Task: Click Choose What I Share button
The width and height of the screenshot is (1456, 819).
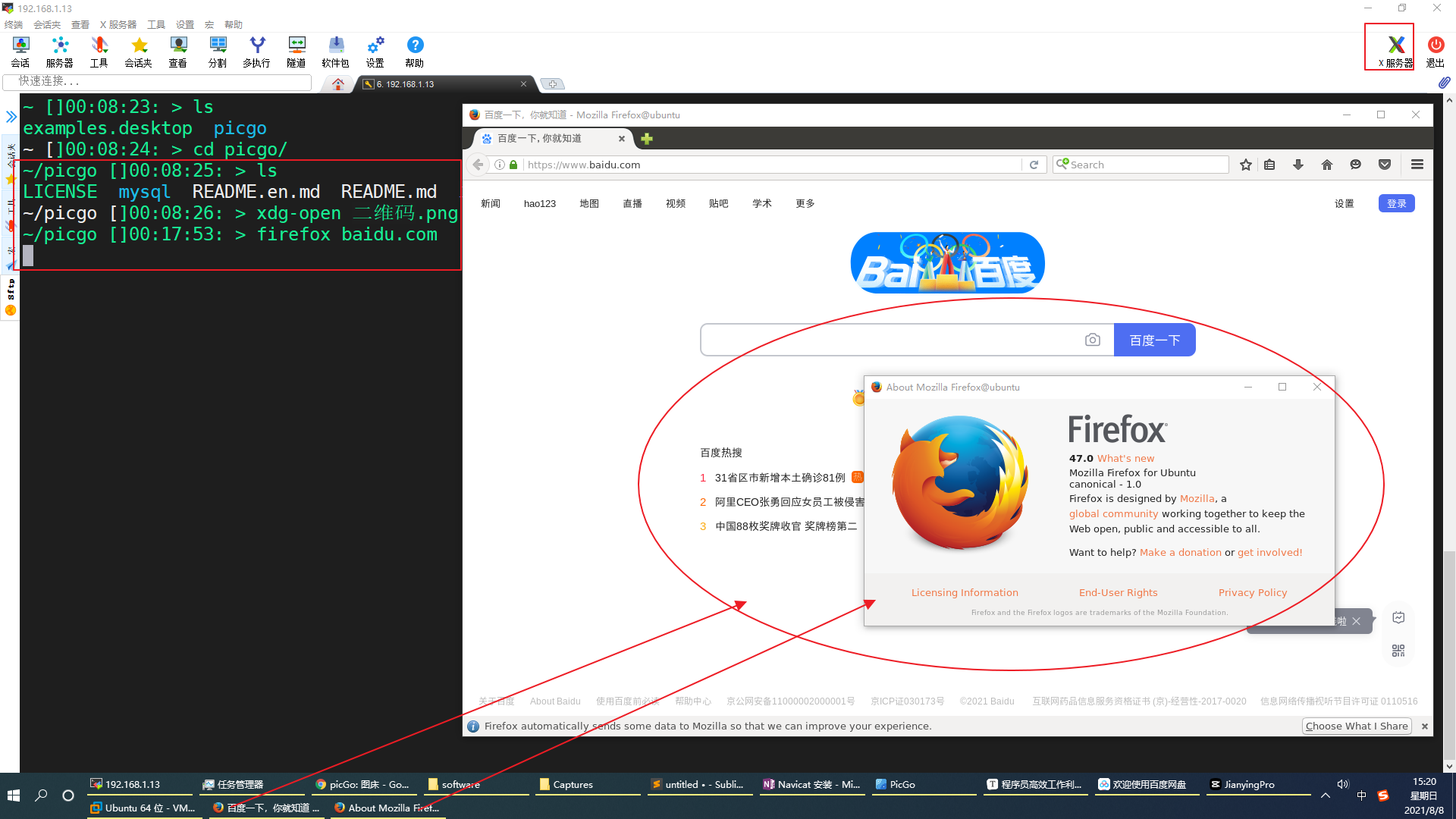Action: pyautogui.click(x=1357, y=726)
